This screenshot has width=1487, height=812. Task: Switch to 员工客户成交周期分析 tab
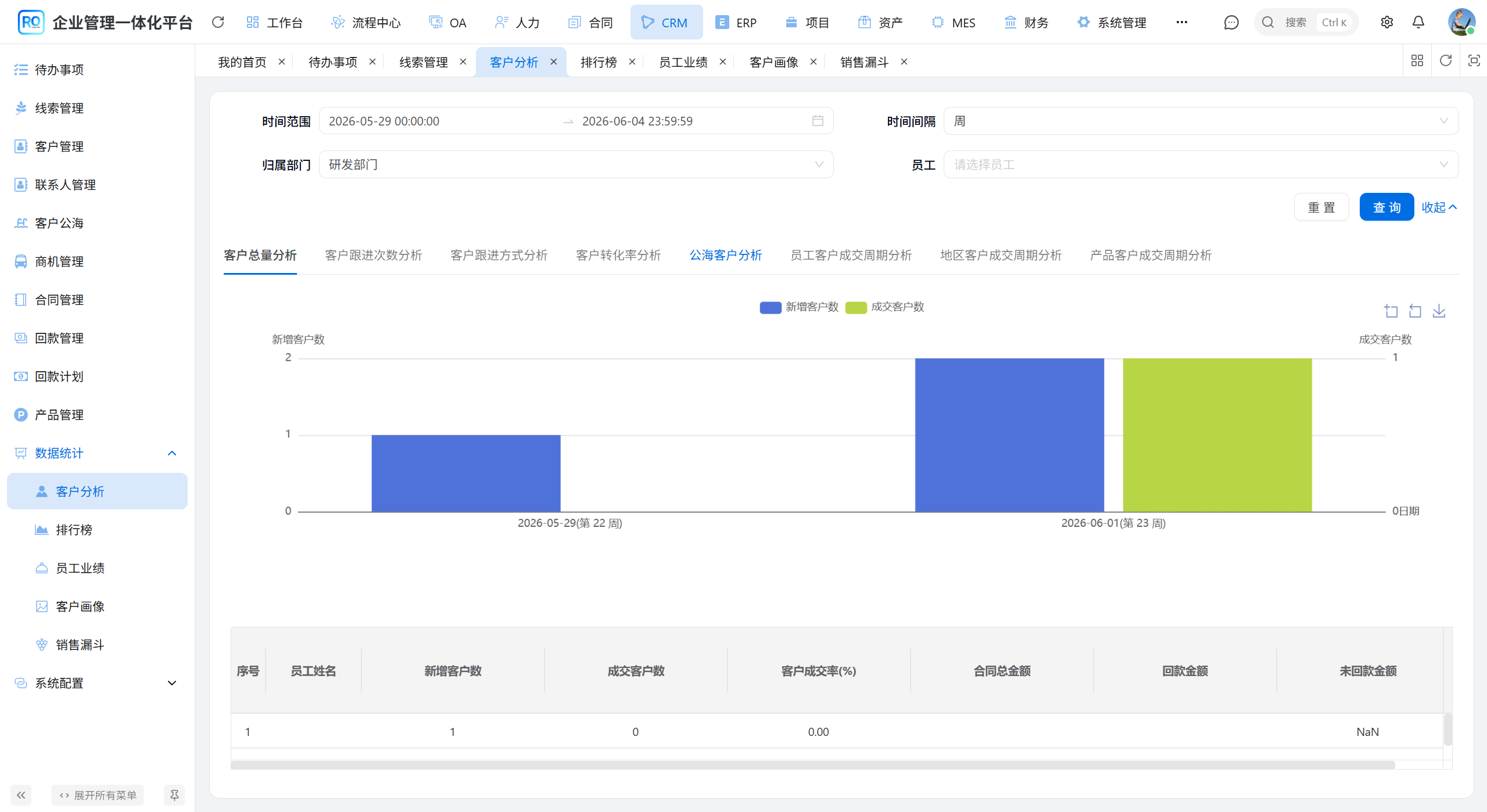(x=851, y=255)
